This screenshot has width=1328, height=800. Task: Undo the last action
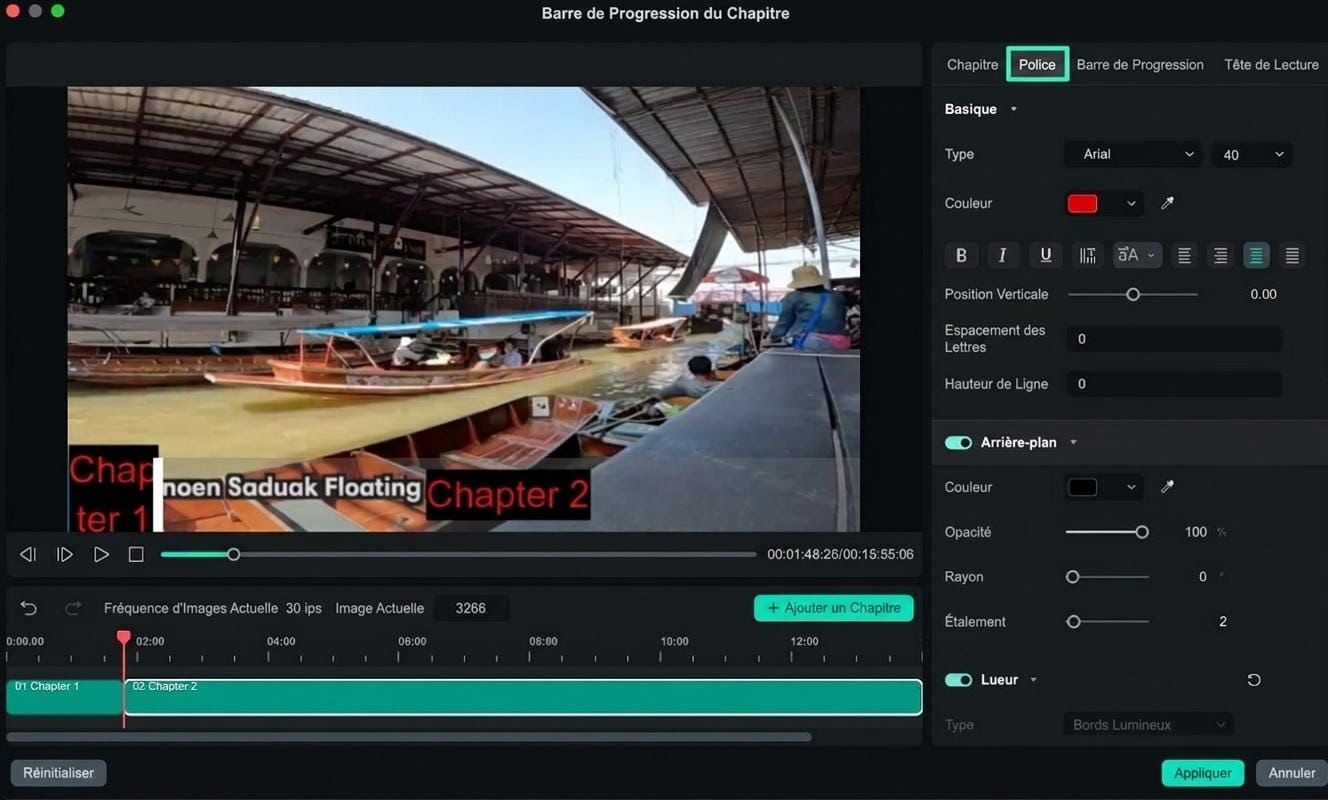point(29,608)
